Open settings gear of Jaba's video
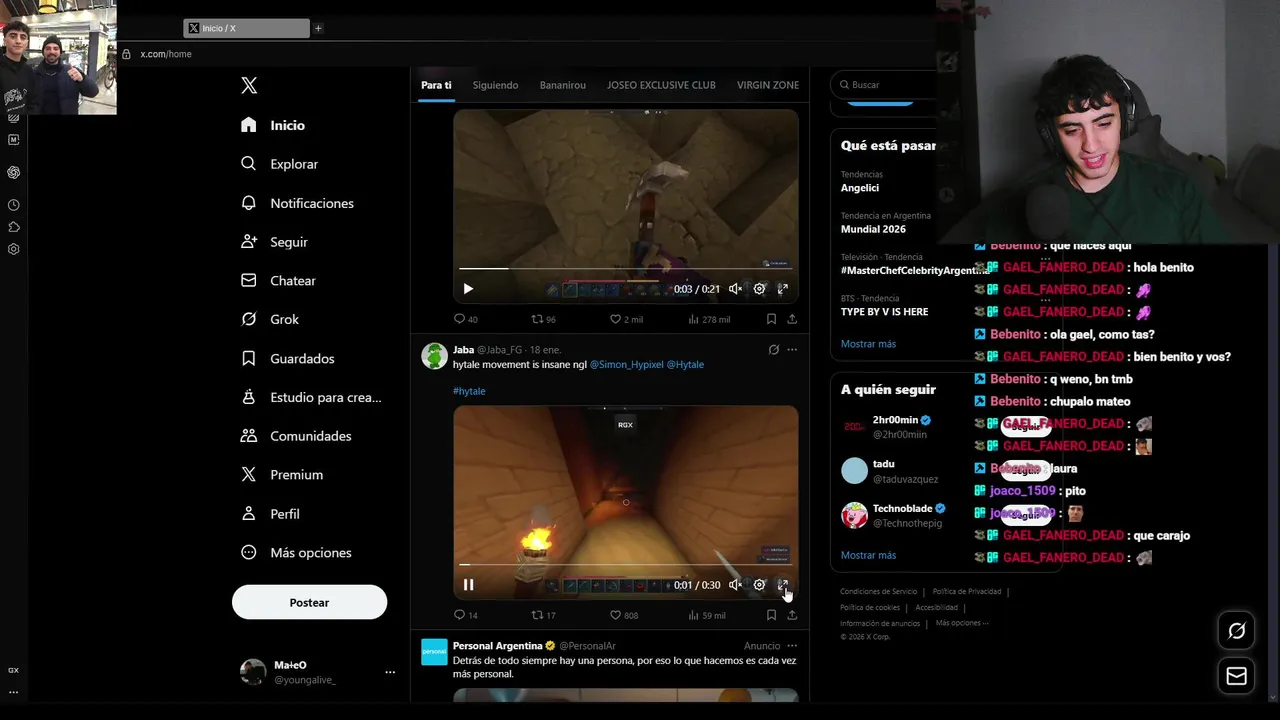The height and width of the screenshot is (720, 1280). click(759, 585)
